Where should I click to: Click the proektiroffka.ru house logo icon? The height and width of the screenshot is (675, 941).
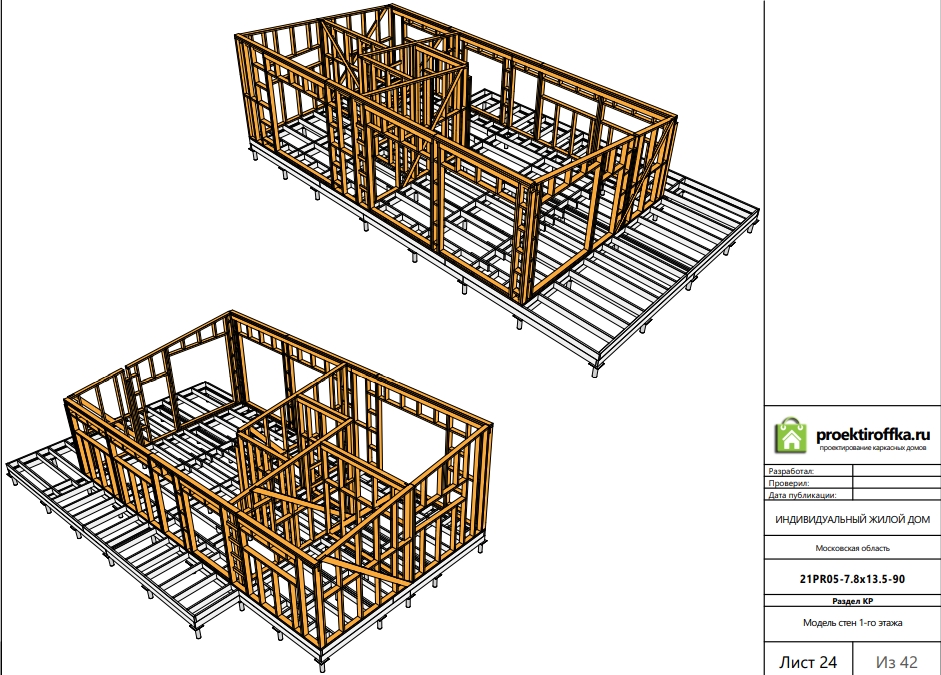(791, 434)
